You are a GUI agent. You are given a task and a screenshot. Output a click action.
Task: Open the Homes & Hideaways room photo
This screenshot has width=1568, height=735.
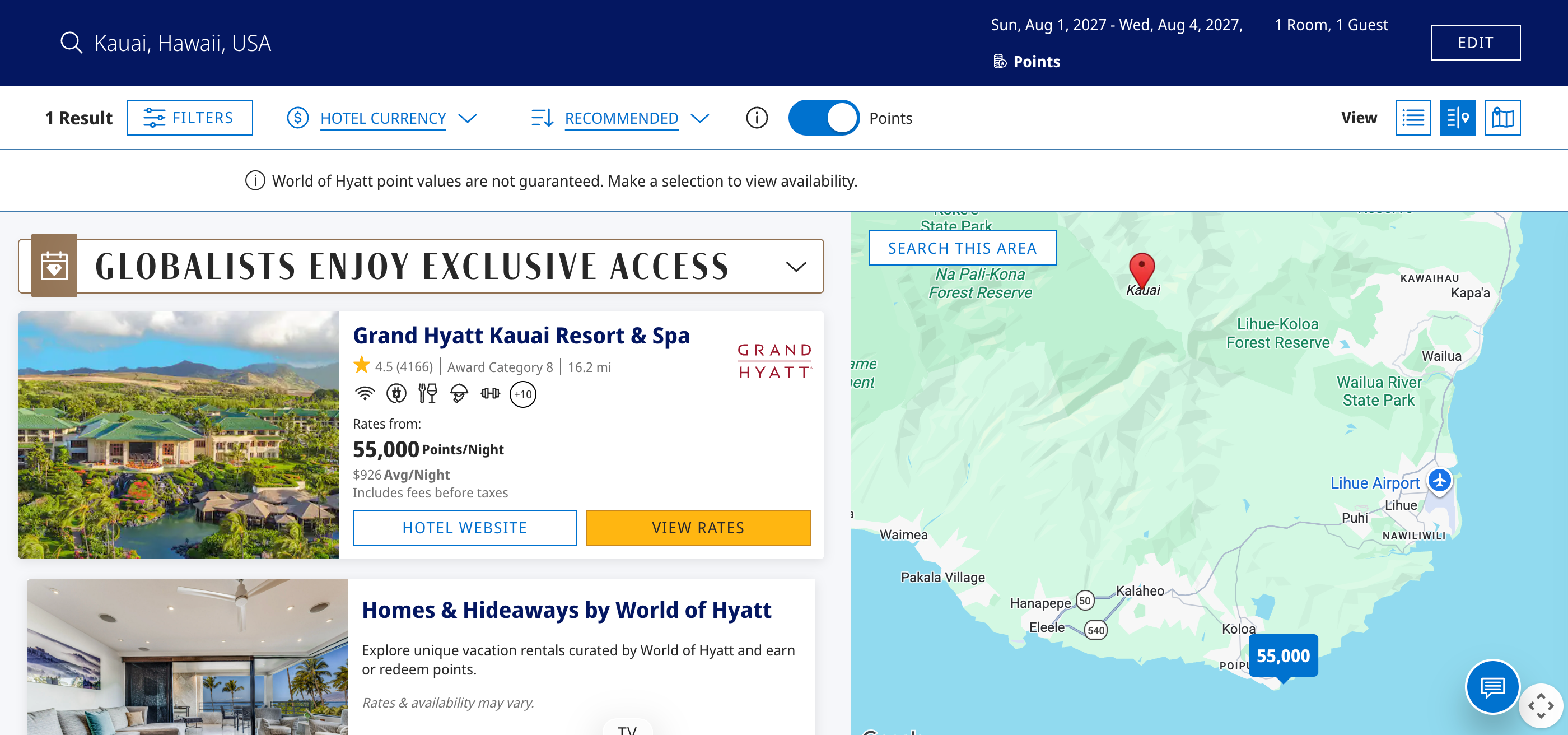[188, 657]
